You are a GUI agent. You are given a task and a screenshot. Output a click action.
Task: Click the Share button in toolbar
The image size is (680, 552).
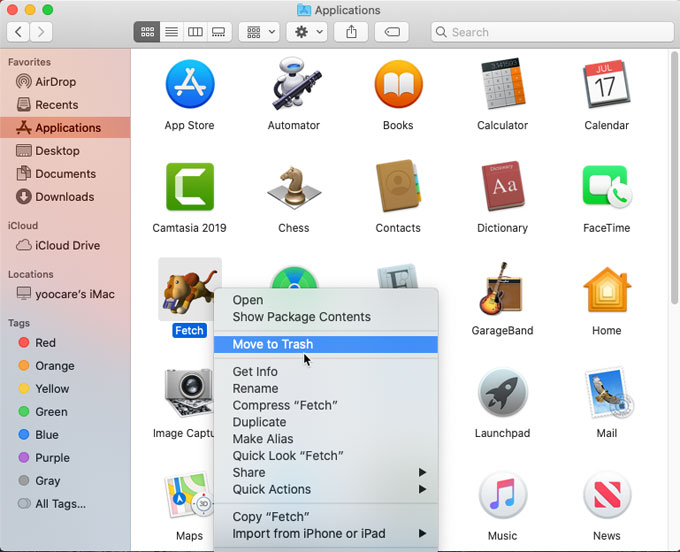click(x=351, y=32)
